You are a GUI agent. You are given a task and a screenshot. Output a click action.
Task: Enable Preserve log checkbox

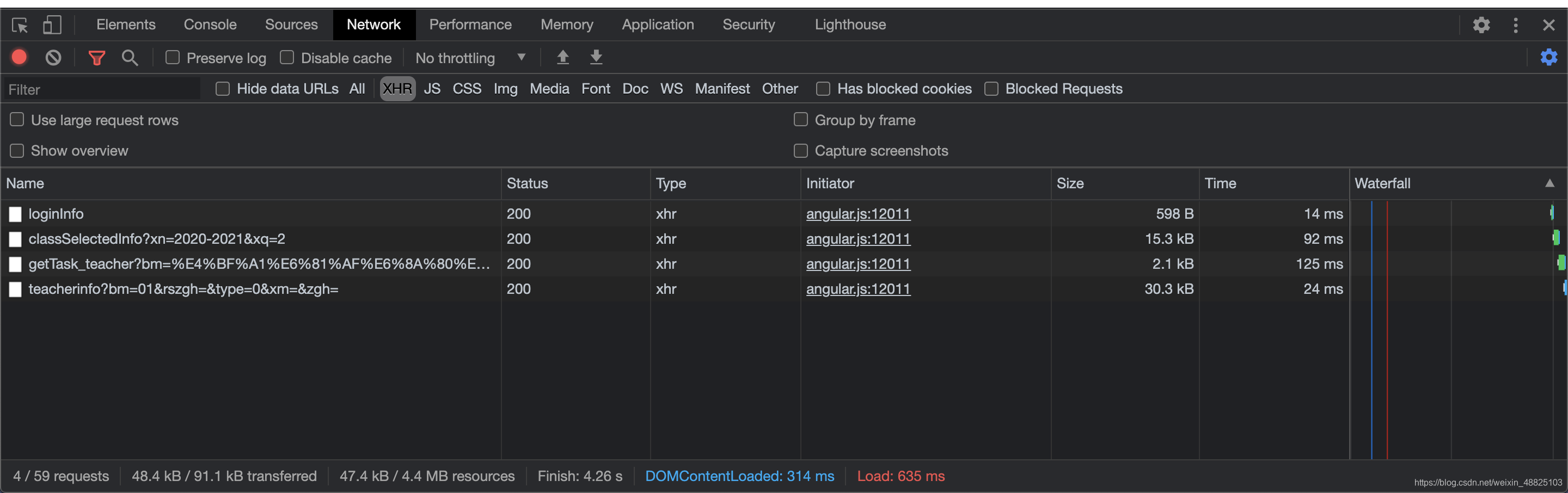[173, 57]
